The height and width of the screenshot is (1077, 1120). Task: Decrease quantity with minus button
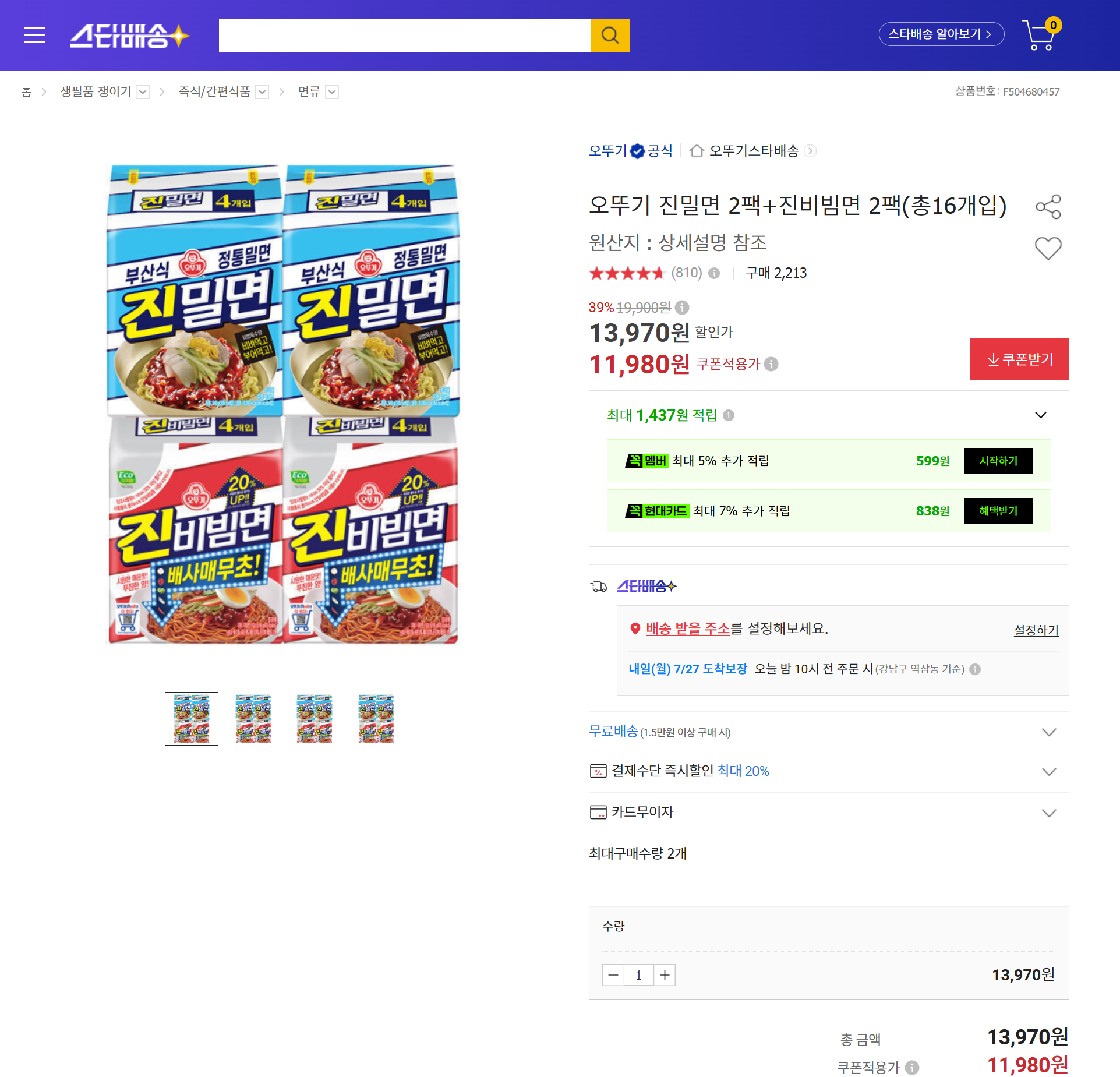point(613,975)
